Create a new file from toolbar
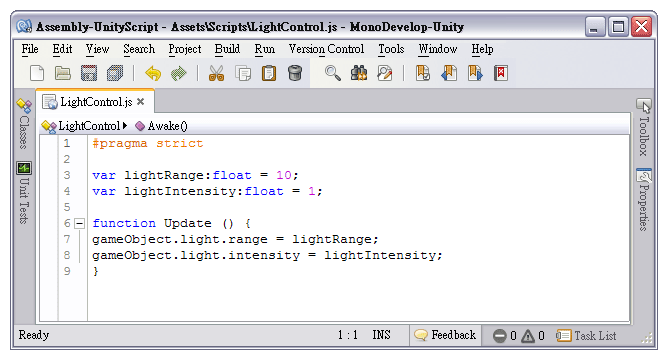668x360 pixels. pos(37,73)
